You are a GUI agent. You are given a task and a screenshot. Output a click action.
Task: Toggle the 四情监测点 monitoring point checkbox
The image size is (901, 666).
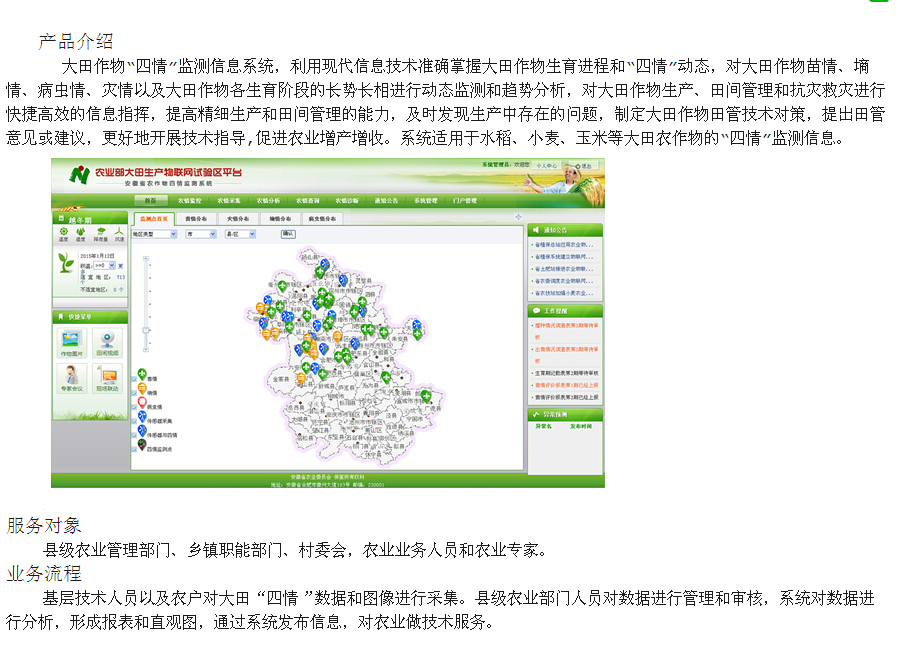(135, 449)
